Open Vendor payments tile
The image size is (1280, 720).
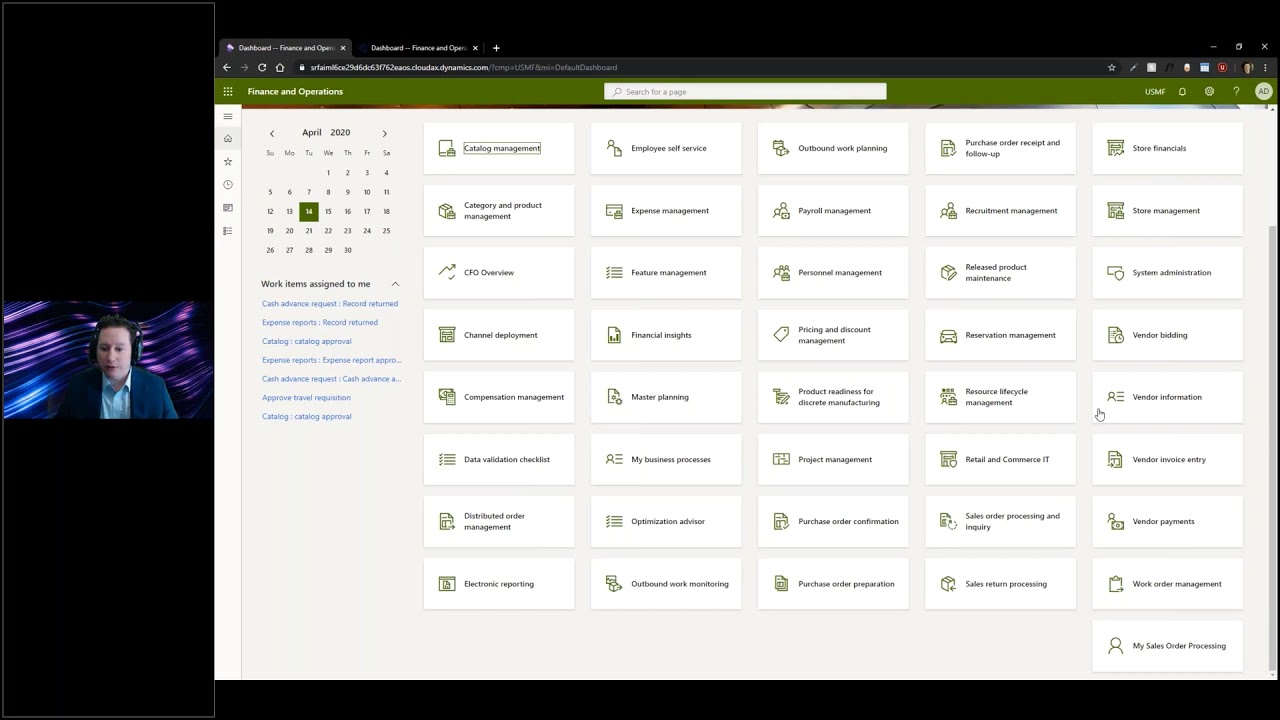pyautogui.click(x=1168, y=521)
